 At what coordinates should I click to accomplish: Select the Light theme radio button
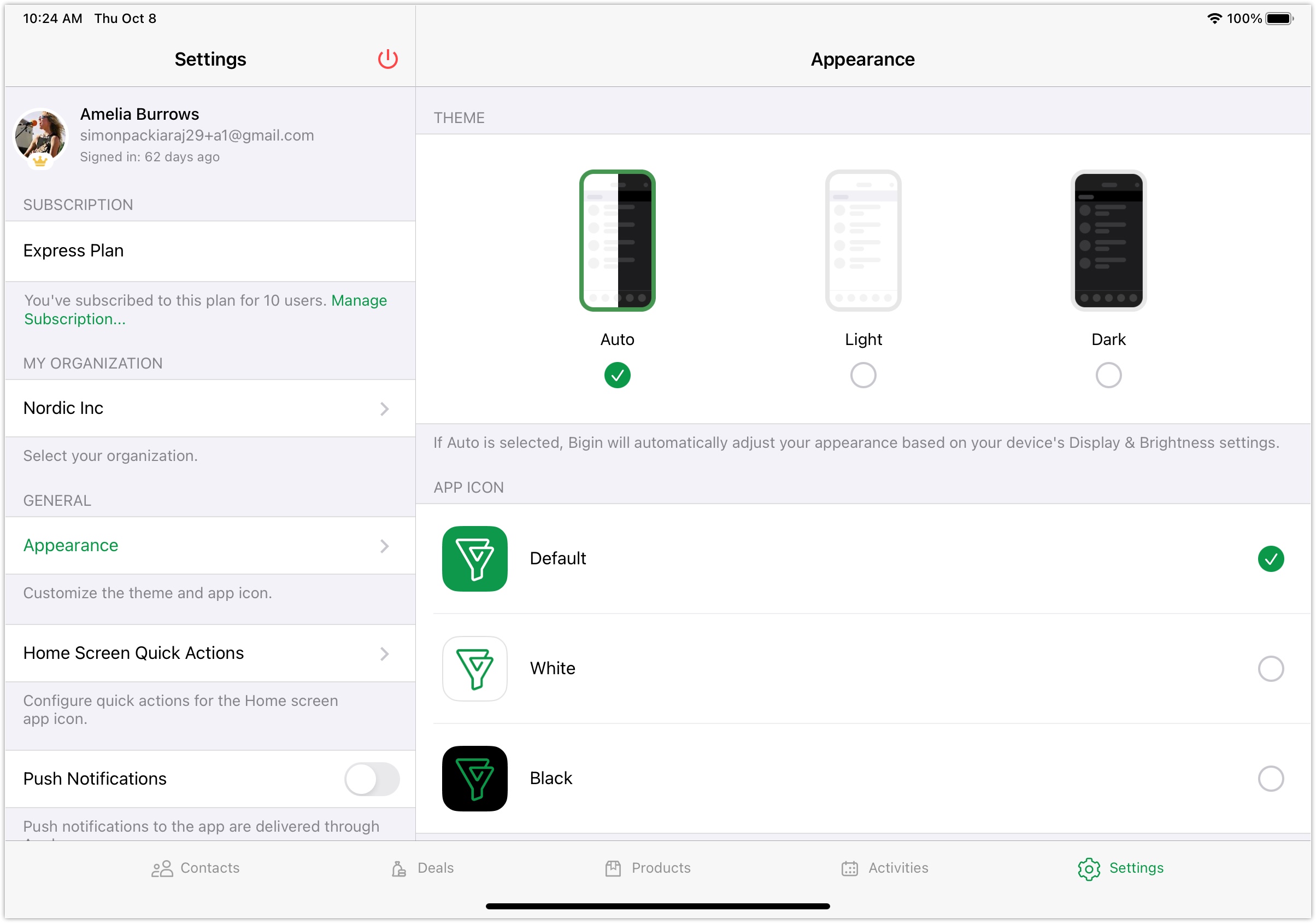point(862,375)
